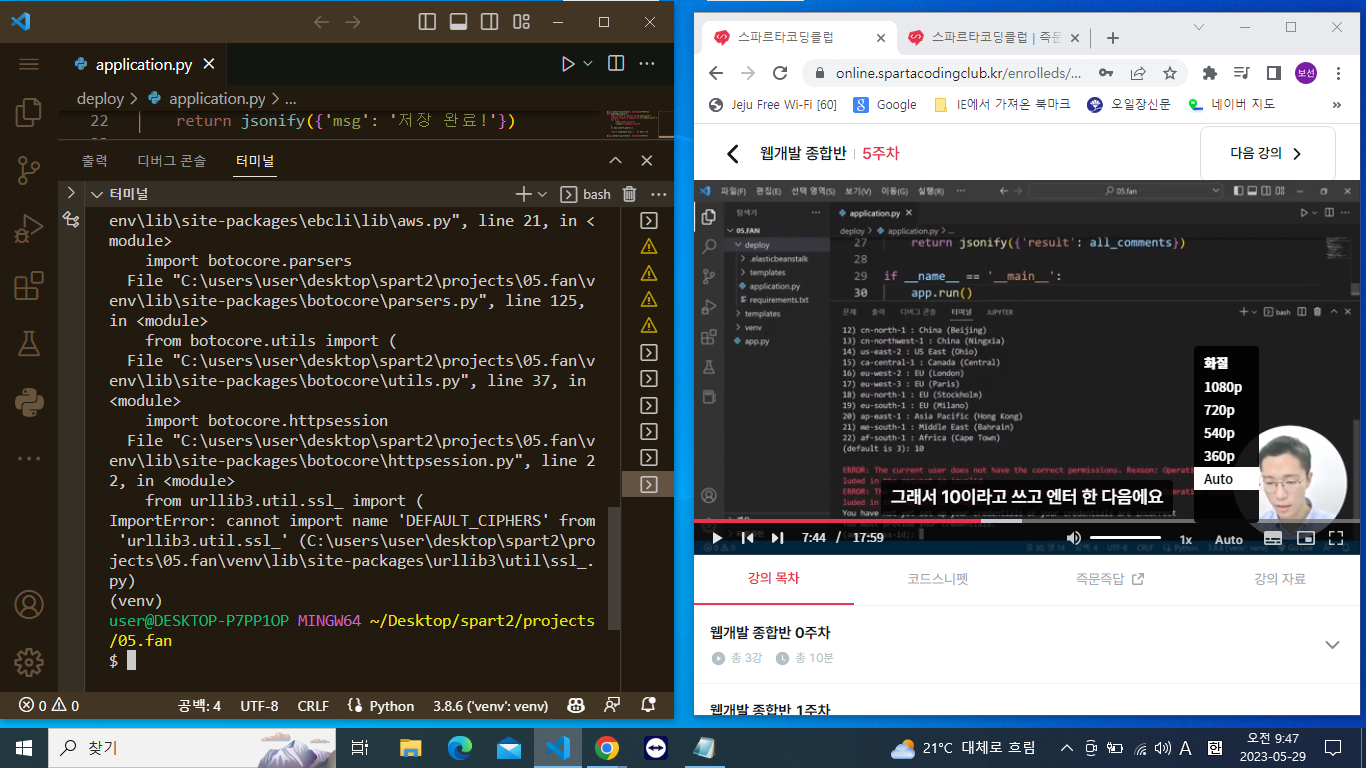Viewport: 1366px width, 768px height.
Task: Reload the Chrome page
Action: point(780,73)
